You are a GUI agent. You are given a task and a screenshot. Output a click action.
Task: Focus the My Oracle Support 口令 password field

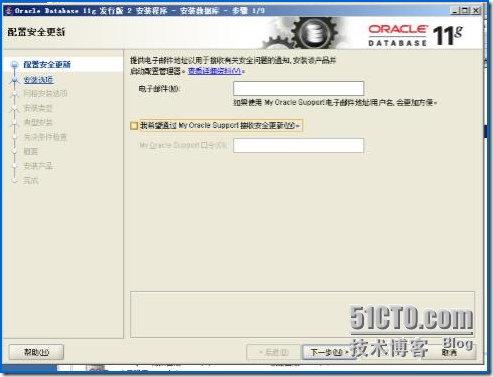[298, 146]
